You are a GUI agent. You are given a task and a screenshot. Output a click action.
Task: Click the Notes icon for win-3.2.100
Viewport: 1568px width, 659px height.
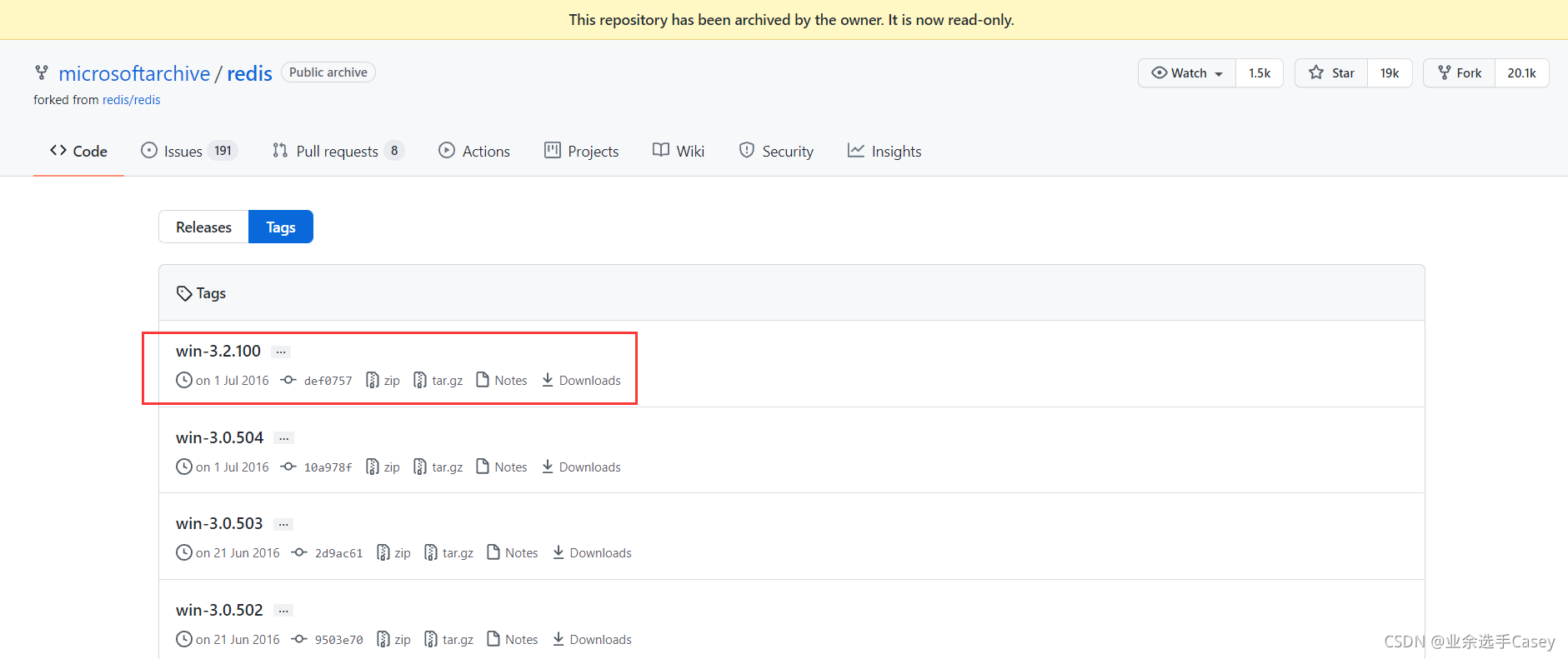(483, 380)
